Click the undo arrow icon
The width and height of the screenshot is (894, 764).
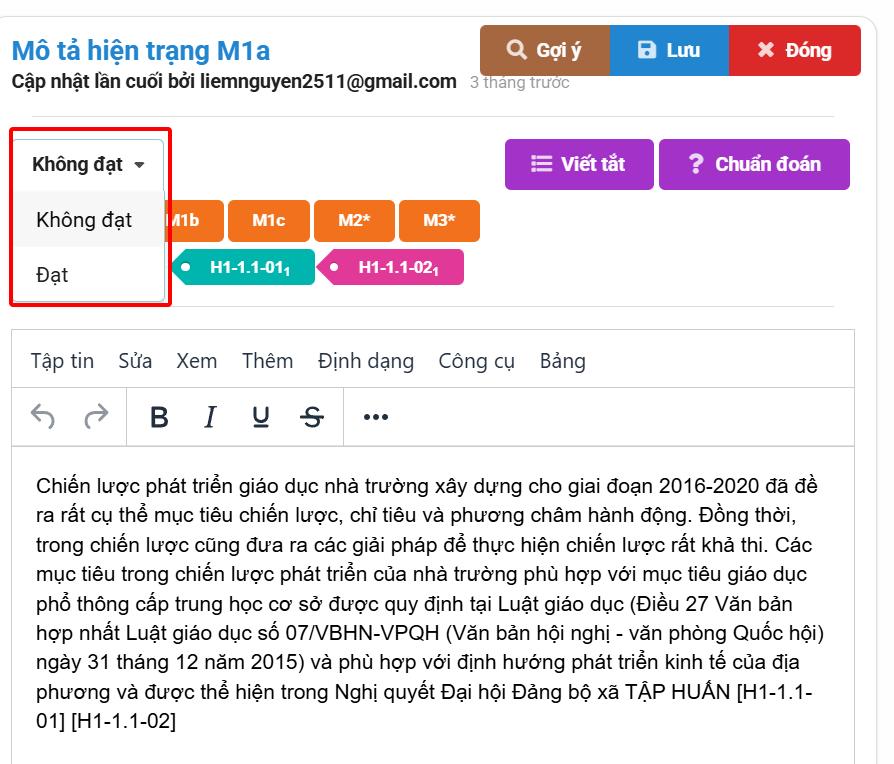(43, 417)
